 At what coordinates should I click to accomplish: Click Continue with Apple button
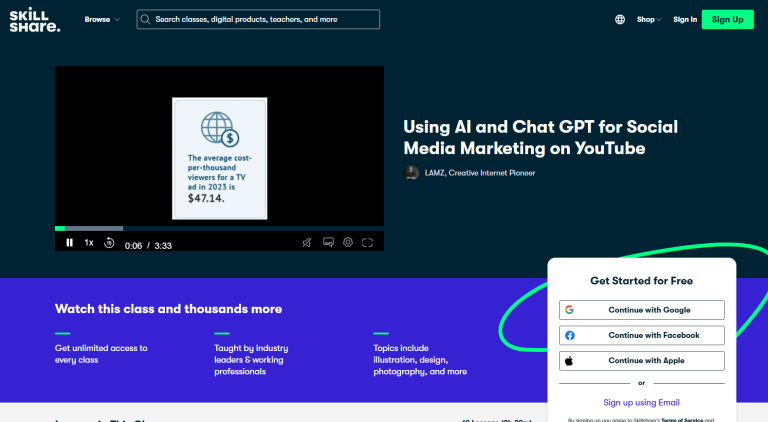(642, 361)
